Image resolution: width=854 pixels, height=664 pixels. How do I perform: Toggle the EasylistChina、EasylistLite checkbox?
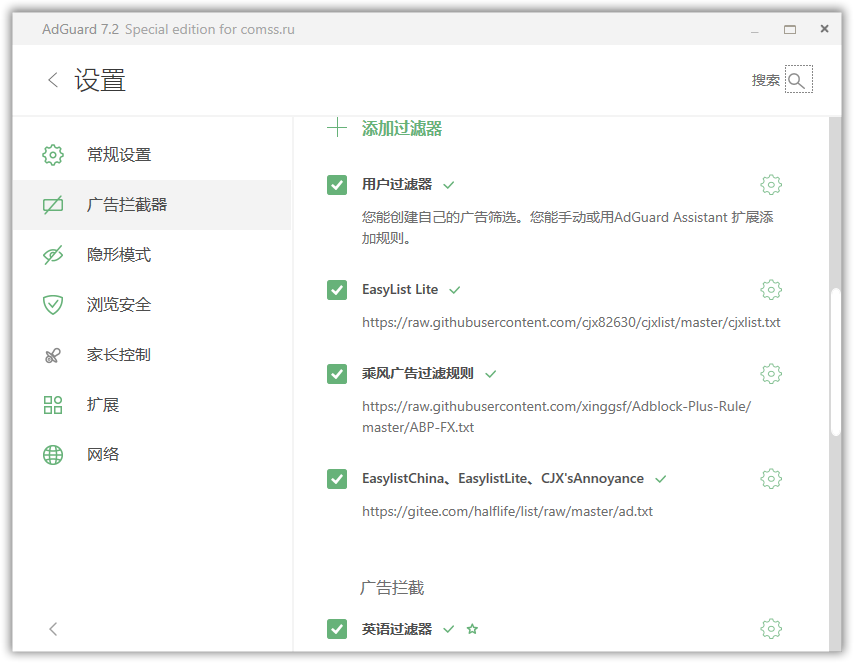tap(337, 479)
